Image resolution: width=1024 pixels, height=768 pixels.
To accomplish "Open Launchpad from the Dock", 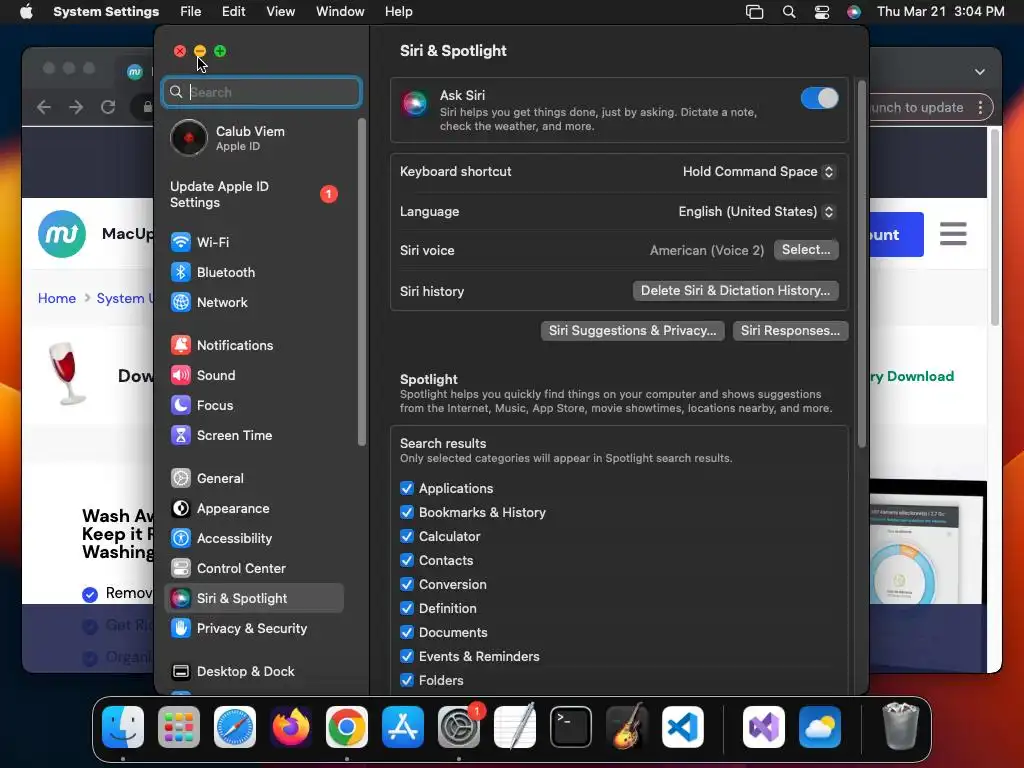I will click(179, 727).
